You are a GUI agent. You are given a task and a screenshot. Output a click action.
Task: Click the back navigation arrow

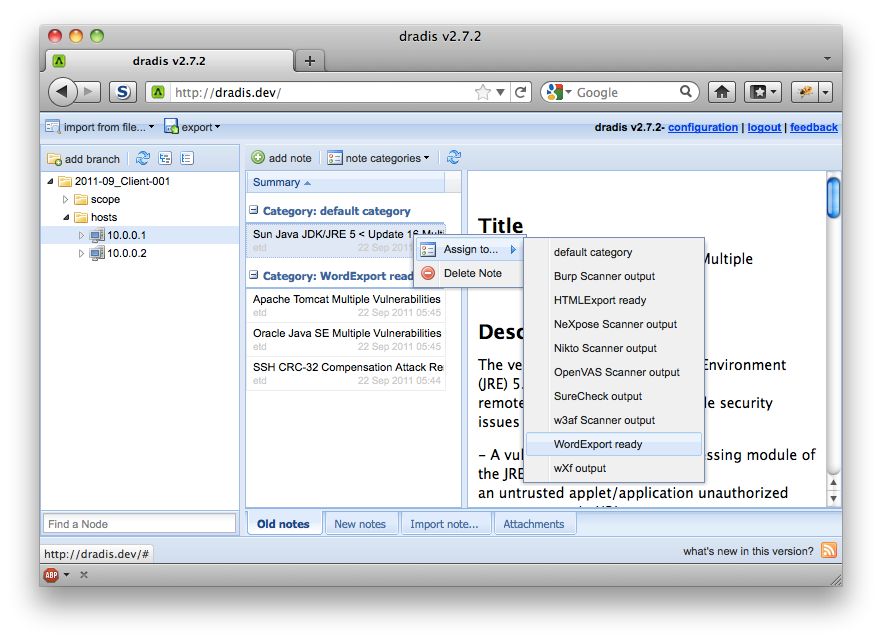tap(62, 92)
